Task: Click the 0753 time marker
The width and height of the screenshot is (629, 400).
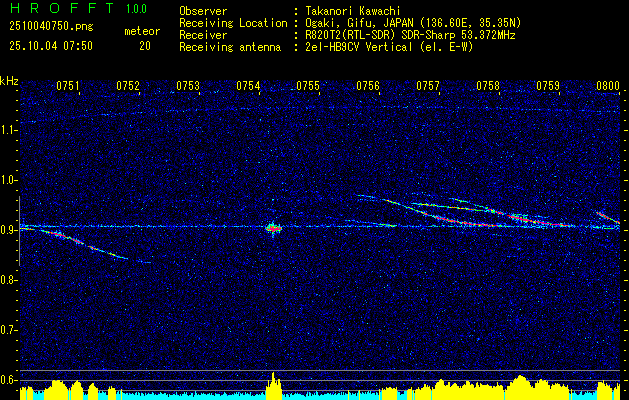Action: pyautogui.click(x=188, y=86)
